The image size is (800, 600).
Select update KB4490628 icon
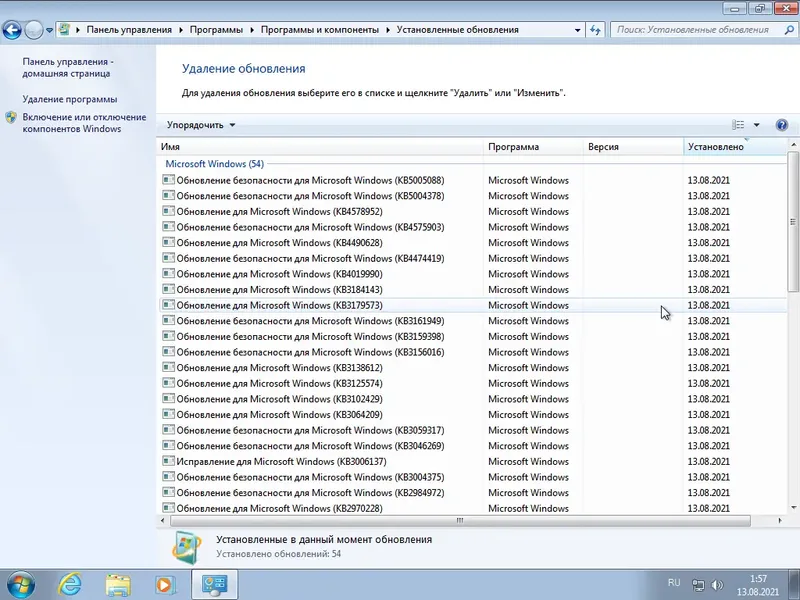click(168, 242)
